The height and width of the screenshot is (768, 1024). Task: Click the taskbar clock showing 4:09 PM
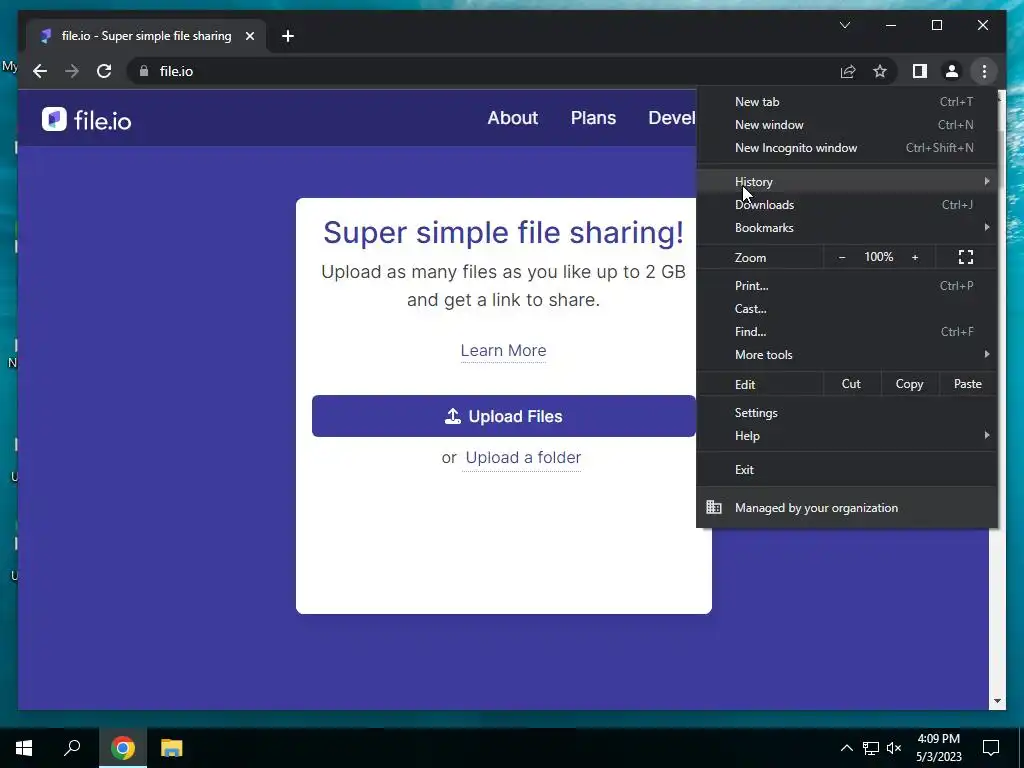point(938,748)
